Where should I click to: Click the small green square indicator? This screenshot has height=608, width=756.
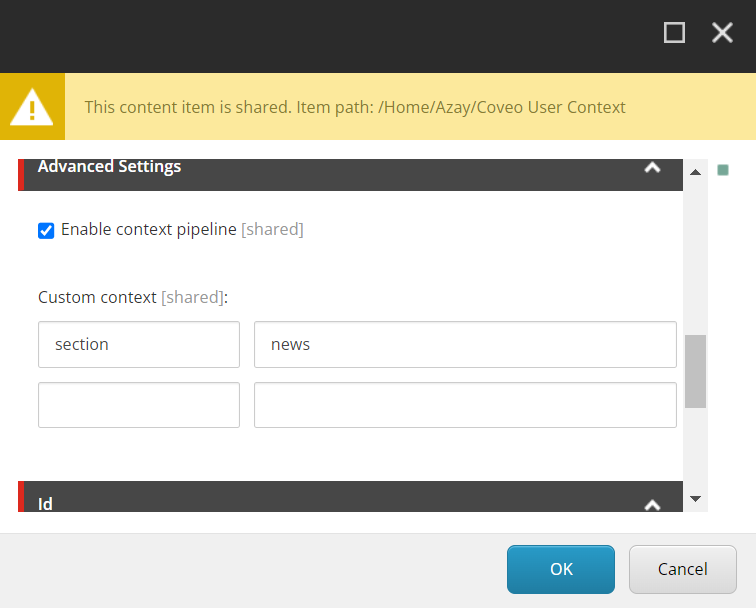coord(723,170)
